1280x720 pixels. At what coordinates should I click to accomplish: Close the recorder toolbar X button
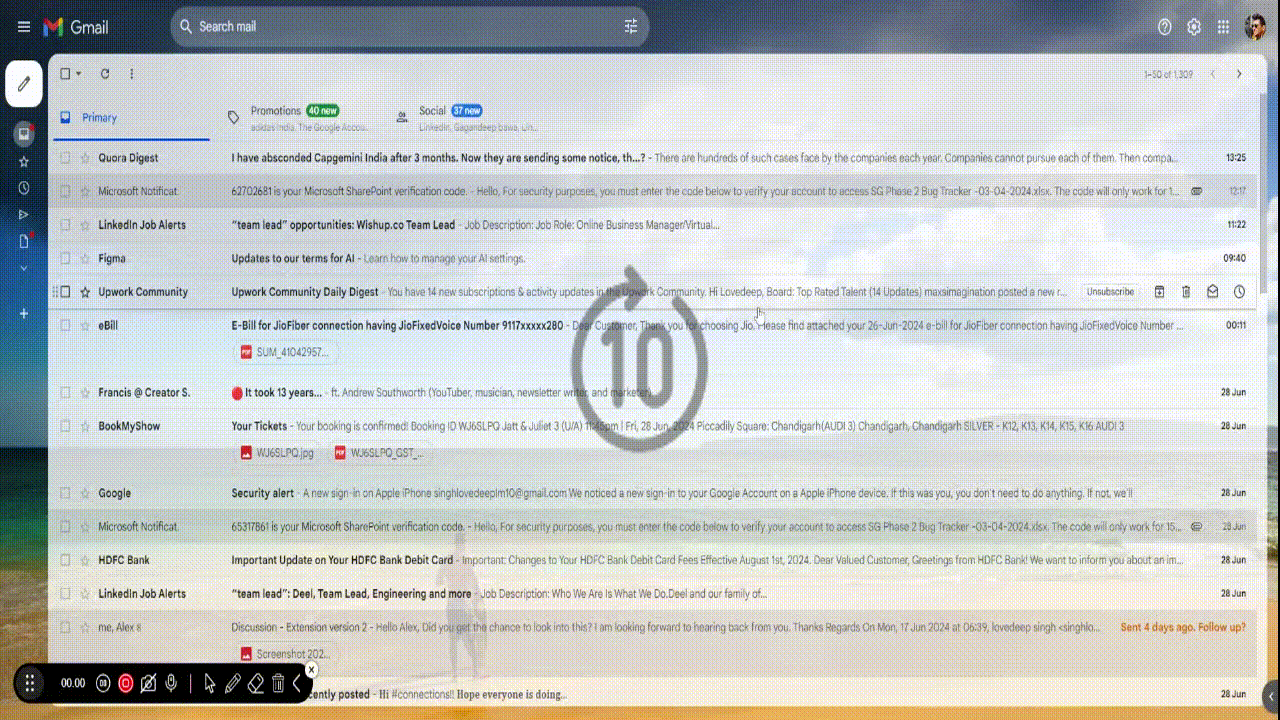[311, 670]
